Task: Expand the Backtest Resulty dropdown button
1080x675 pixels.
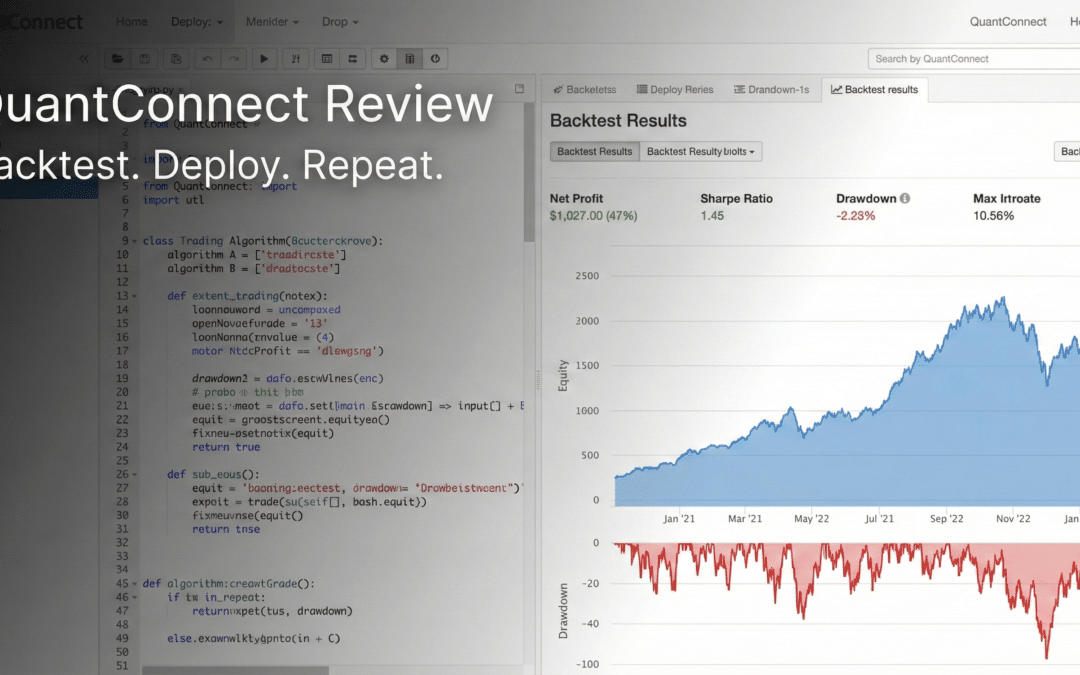Action: click(700, 152)
